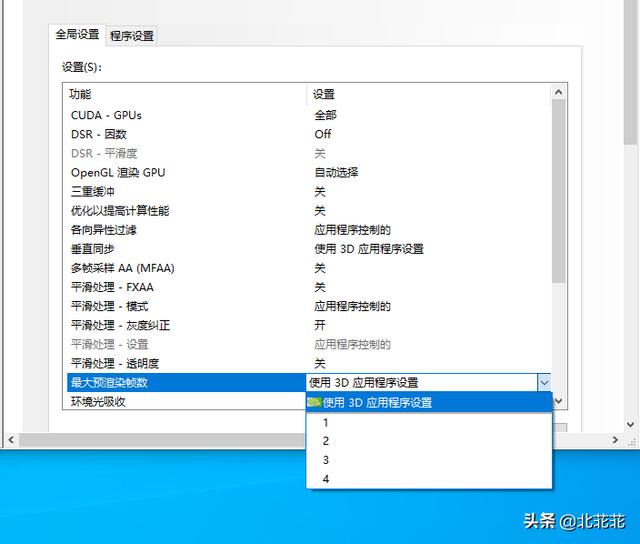Click the outer panel scroll-down arrow
Viewport: 640px width, 544px height.
[630, 425]
